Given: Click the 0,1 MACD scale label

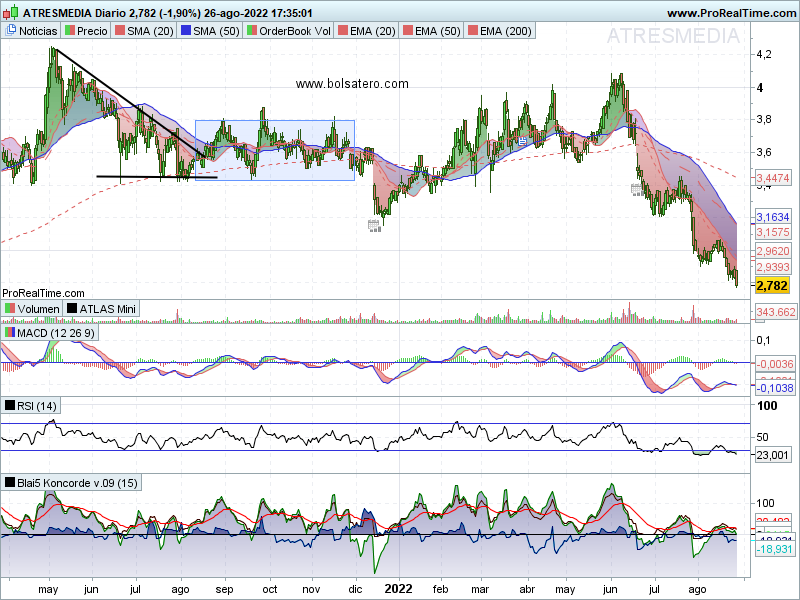Looking at the screenshot, I should (x=764, y=340).
